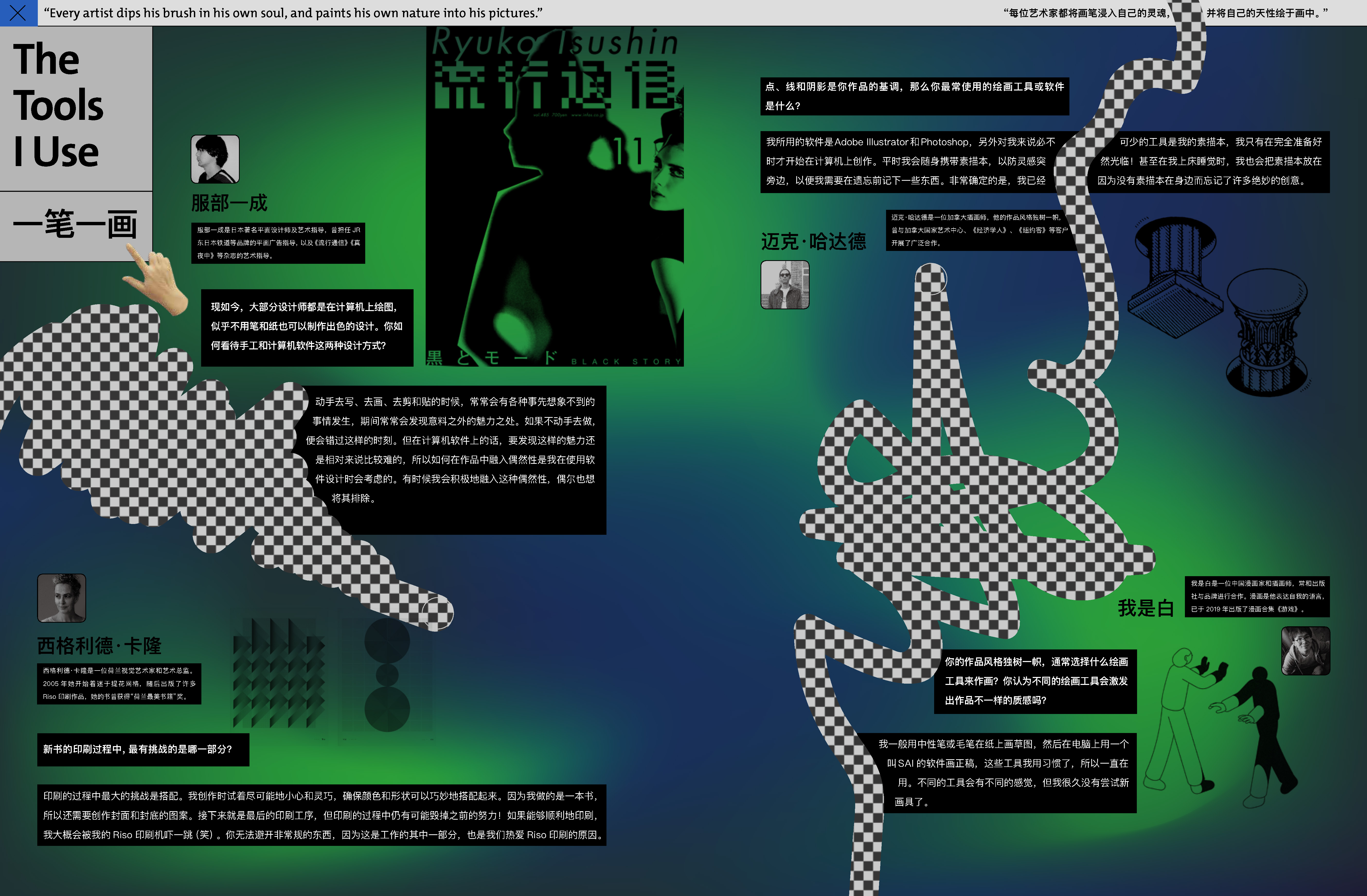Click the pointing hand illustration
The width and height of the screenshot is (1367, 896).
(x=155, y=280)
